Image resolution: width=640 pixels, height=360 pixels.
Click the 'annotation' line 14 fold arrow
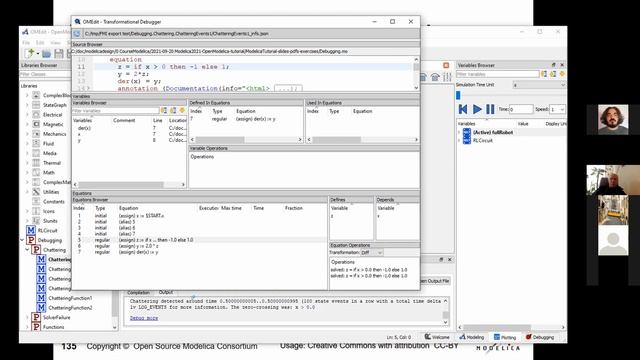(x=88, y=89)
